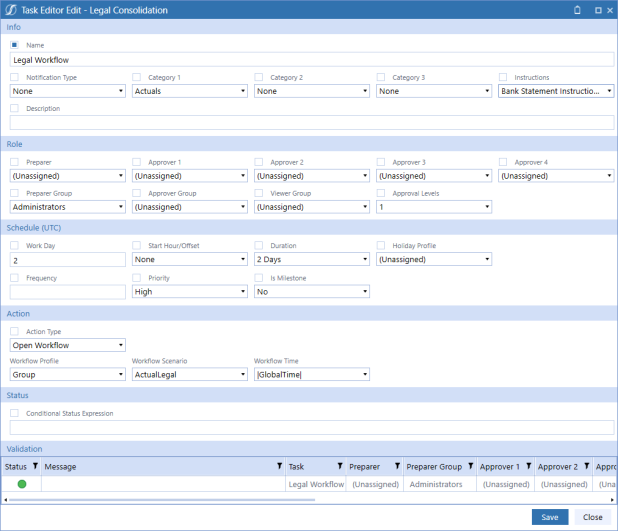
Task: Open the Approver 4 dropdown
Action: [556, 176]
